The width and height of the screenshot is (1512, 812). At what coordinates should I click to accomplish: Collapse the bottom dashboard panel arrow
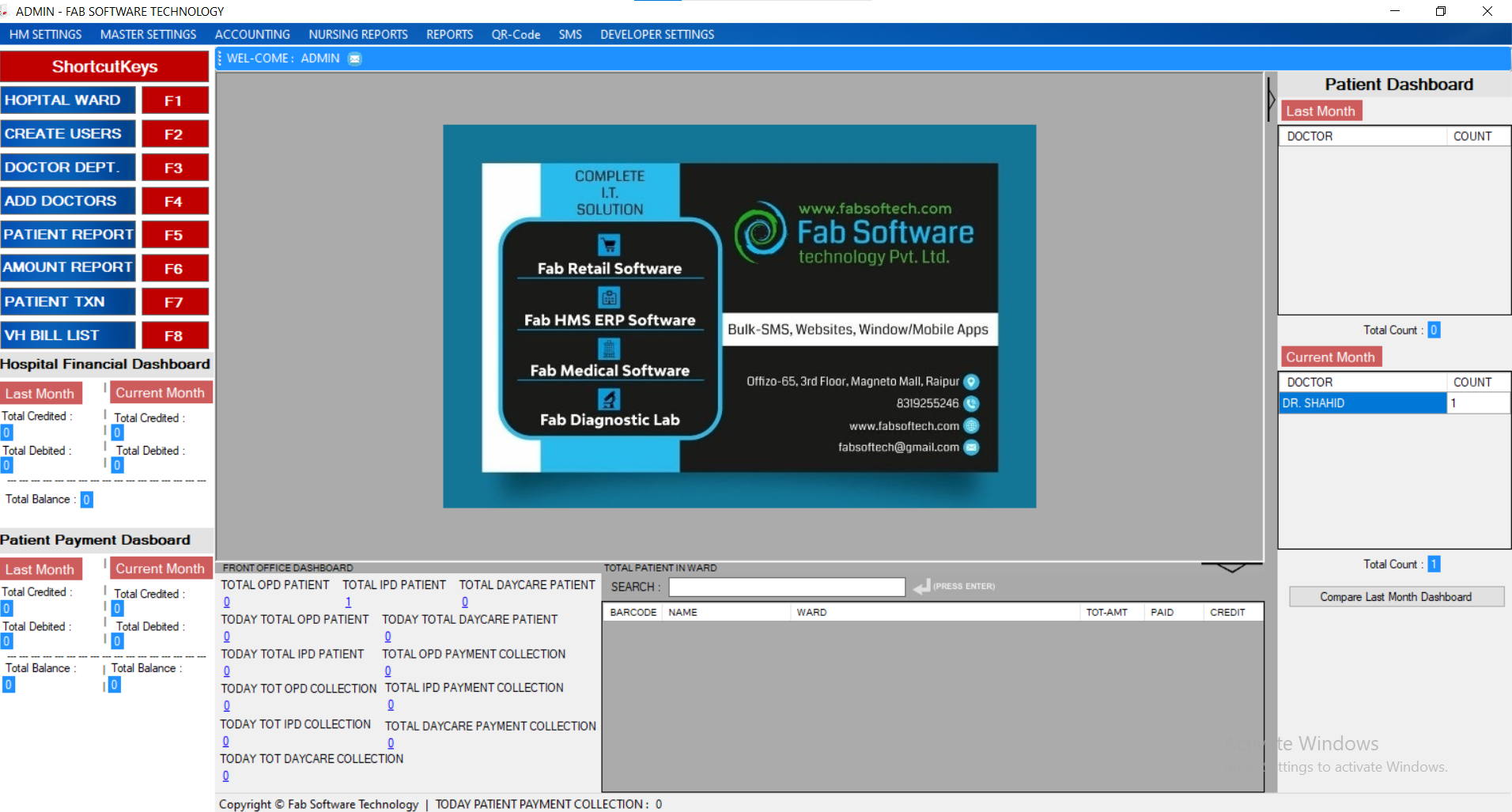pyautogui.click(x=1231, y=567)
